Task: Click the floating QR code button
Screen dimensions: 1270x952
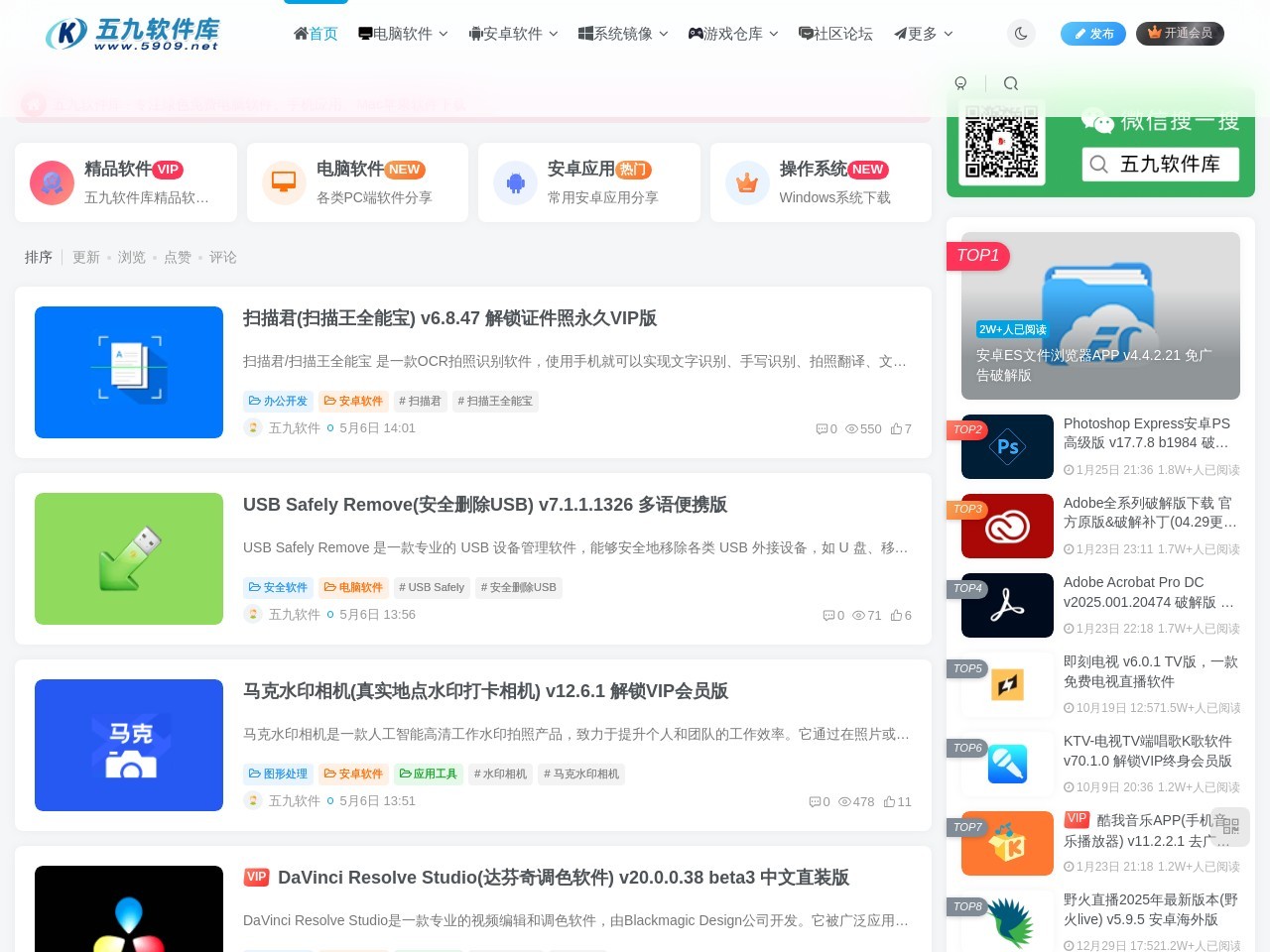Action: pos(1230,826)
